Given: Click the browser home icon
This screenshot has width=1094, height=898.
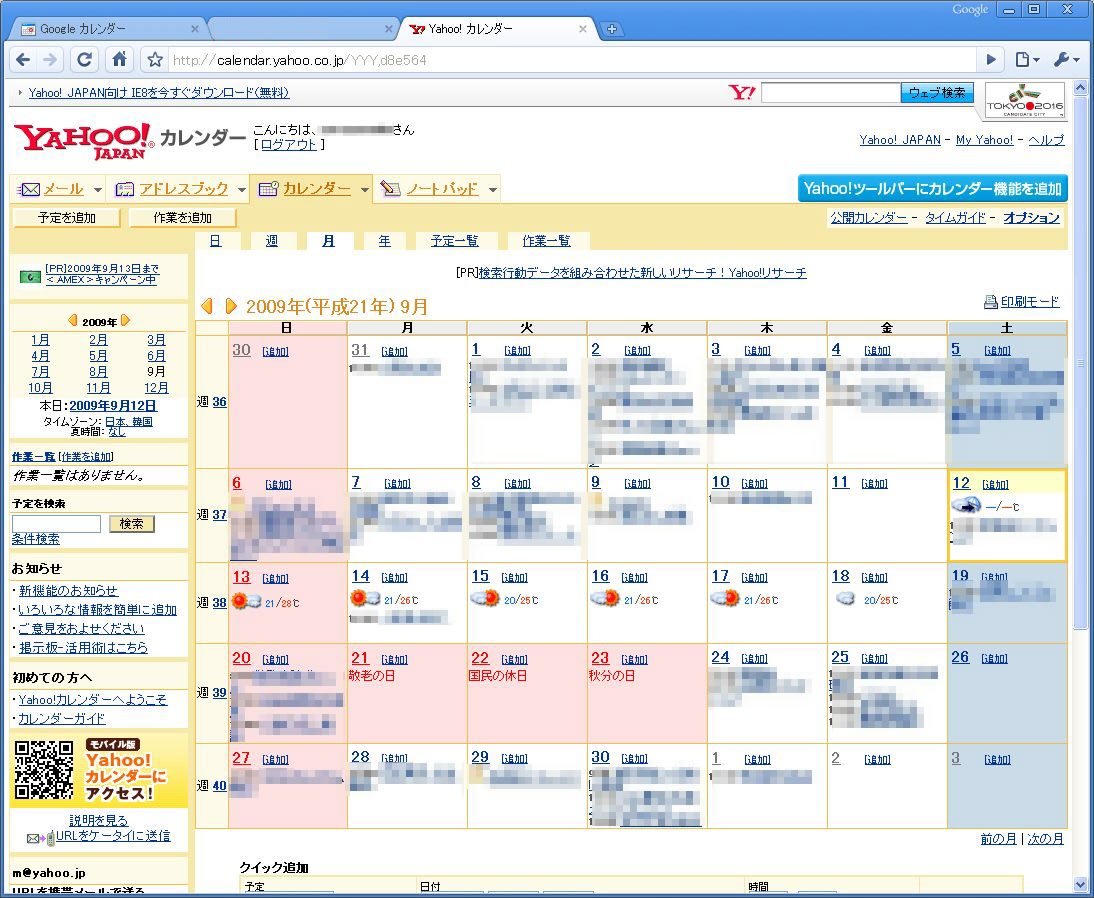Looking at the screenshot, I should pyautogui.click(x=119, y=60).
